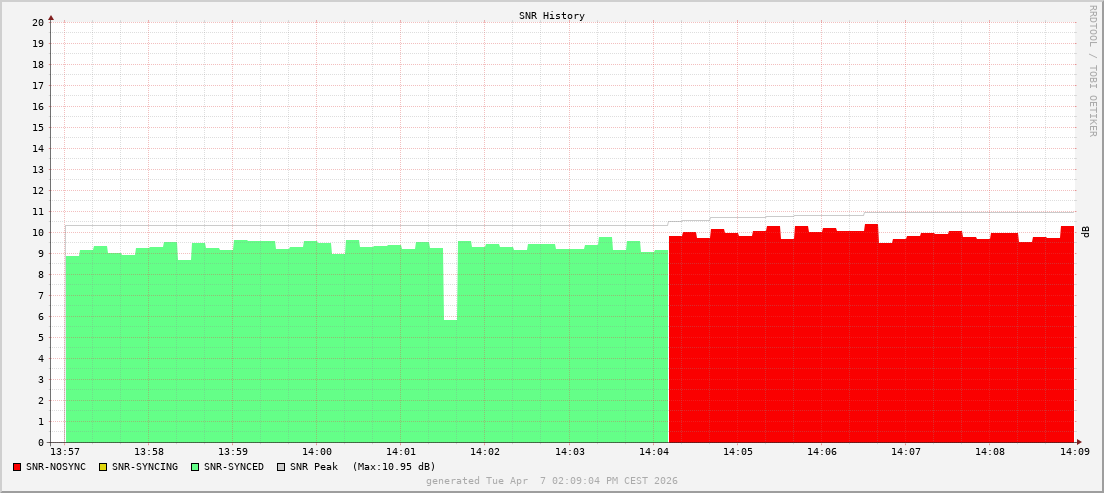Click the 13:57 time axis label
Screen dimensions: 1104x493
(x=65, y=452)
